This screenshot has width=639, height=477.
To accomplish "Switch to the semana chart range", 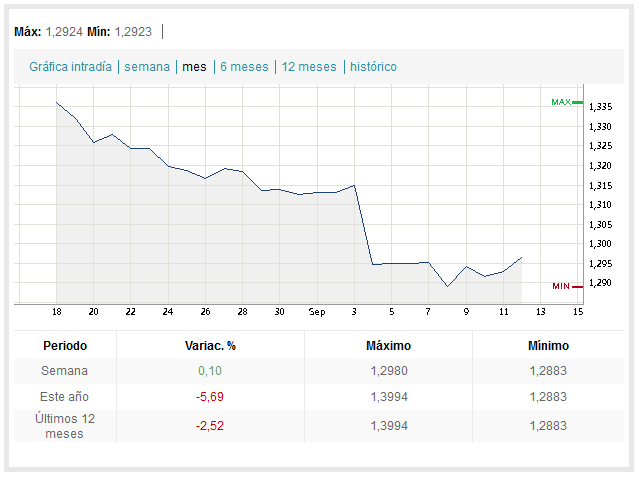I will 146,67.
